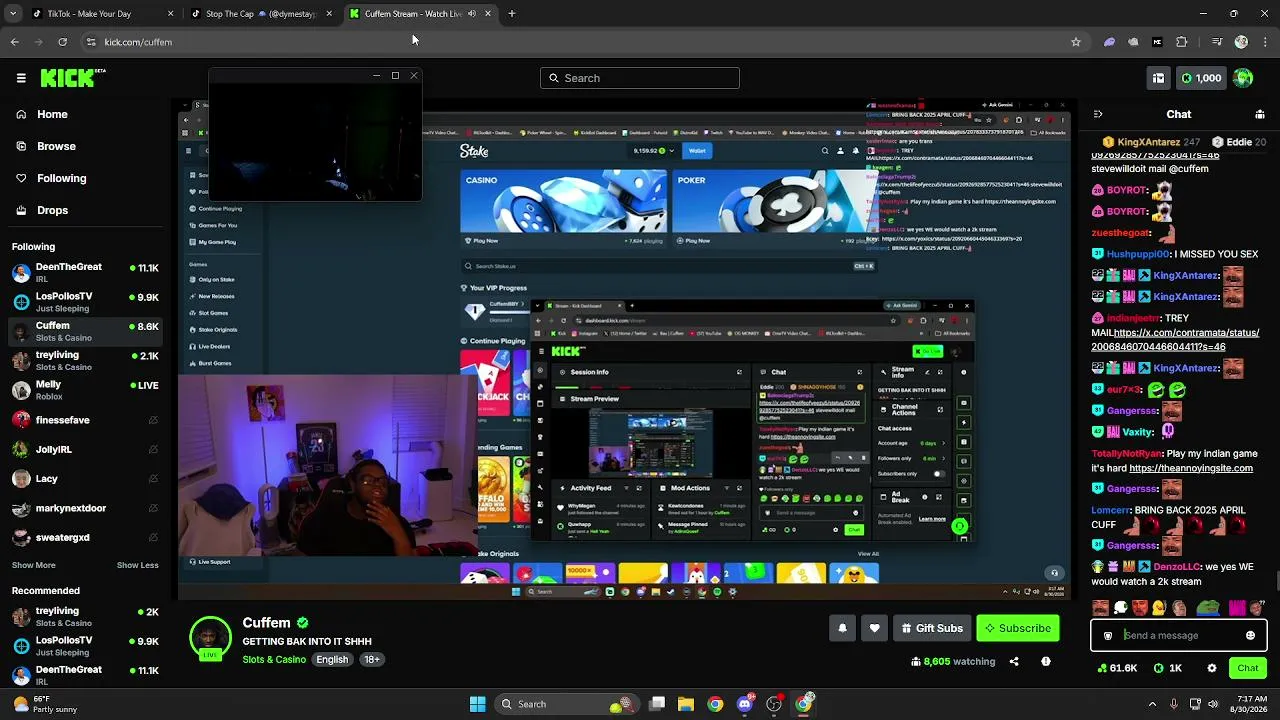Open the Kick profile avatar menu
Screen dimensions: 1280x720
pyautogui.click(x=1243, y=78)
